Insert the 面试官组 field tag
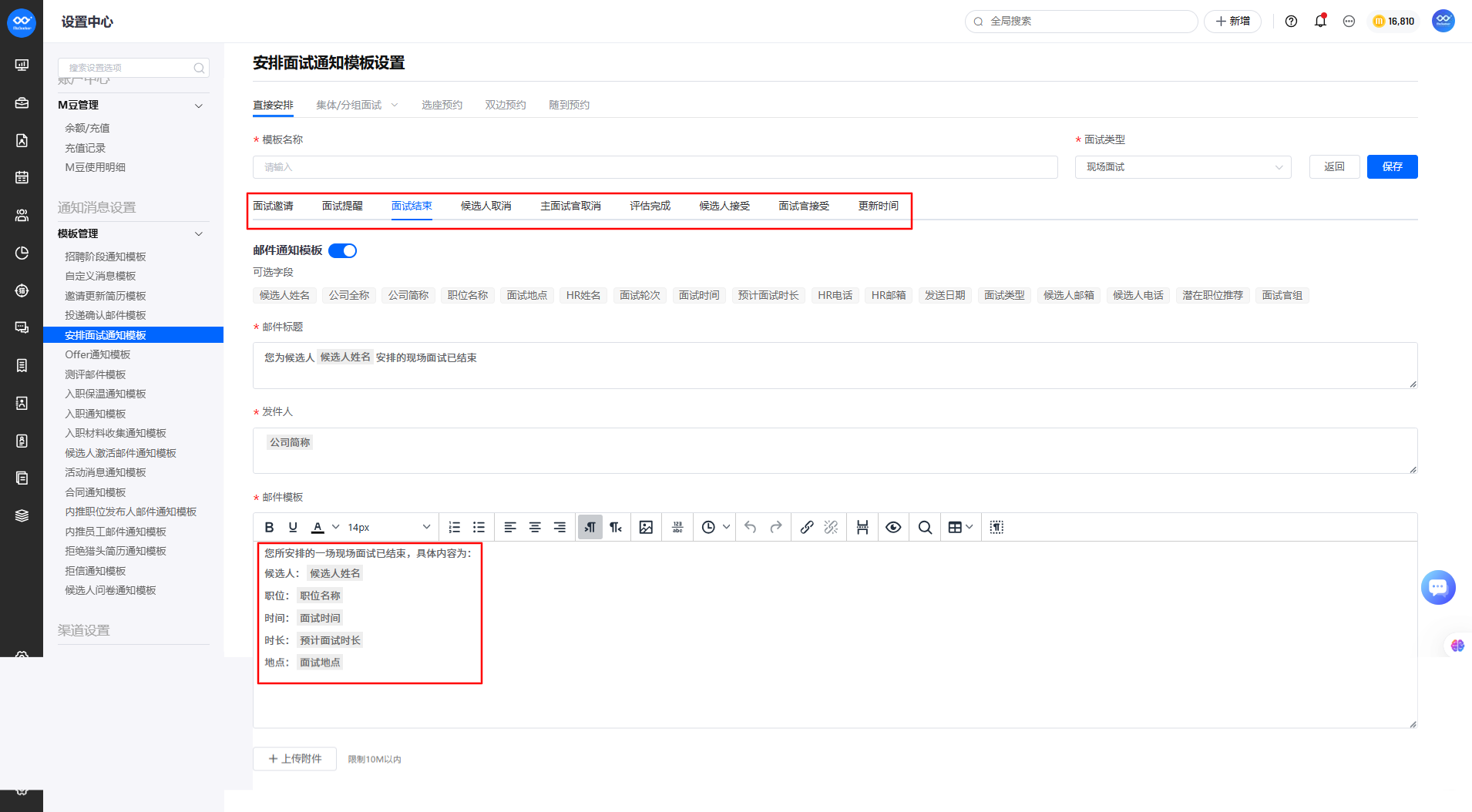The height and width of the screenshot is (812, 1472). [x=1282, y=296]
